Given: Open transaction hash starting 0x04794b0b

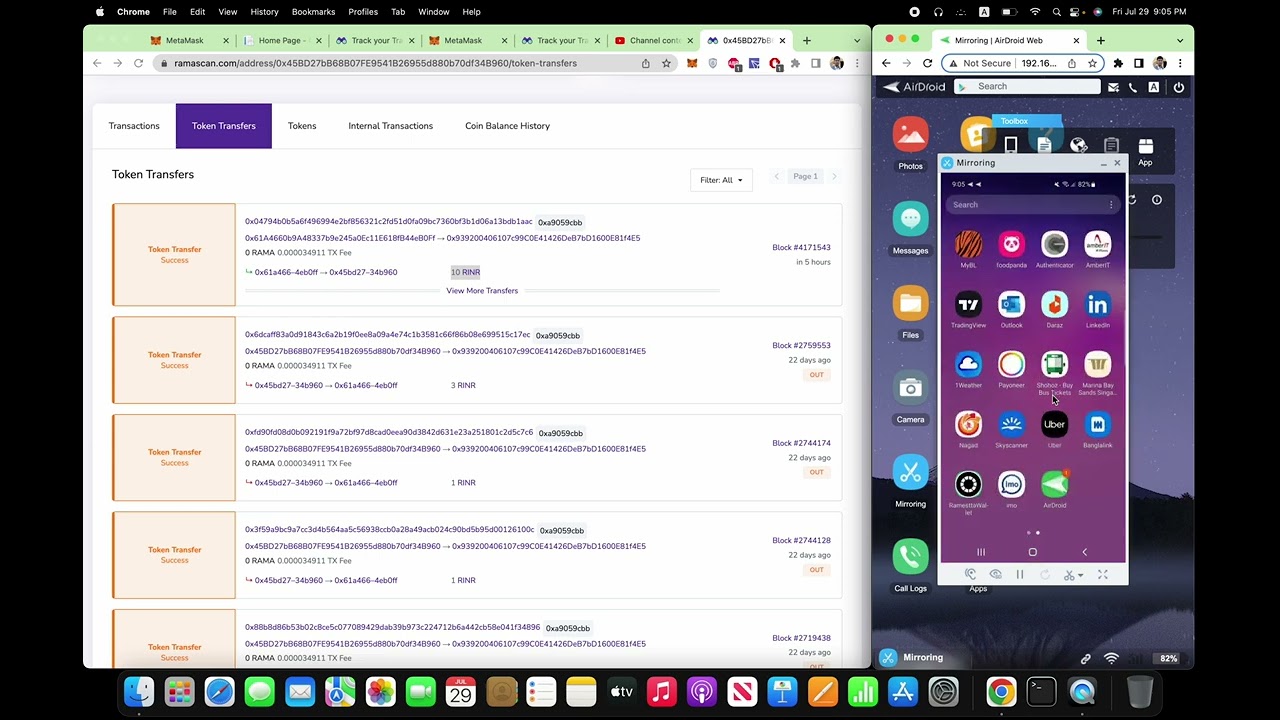Looking at the screenshot, I should [388, 221].
